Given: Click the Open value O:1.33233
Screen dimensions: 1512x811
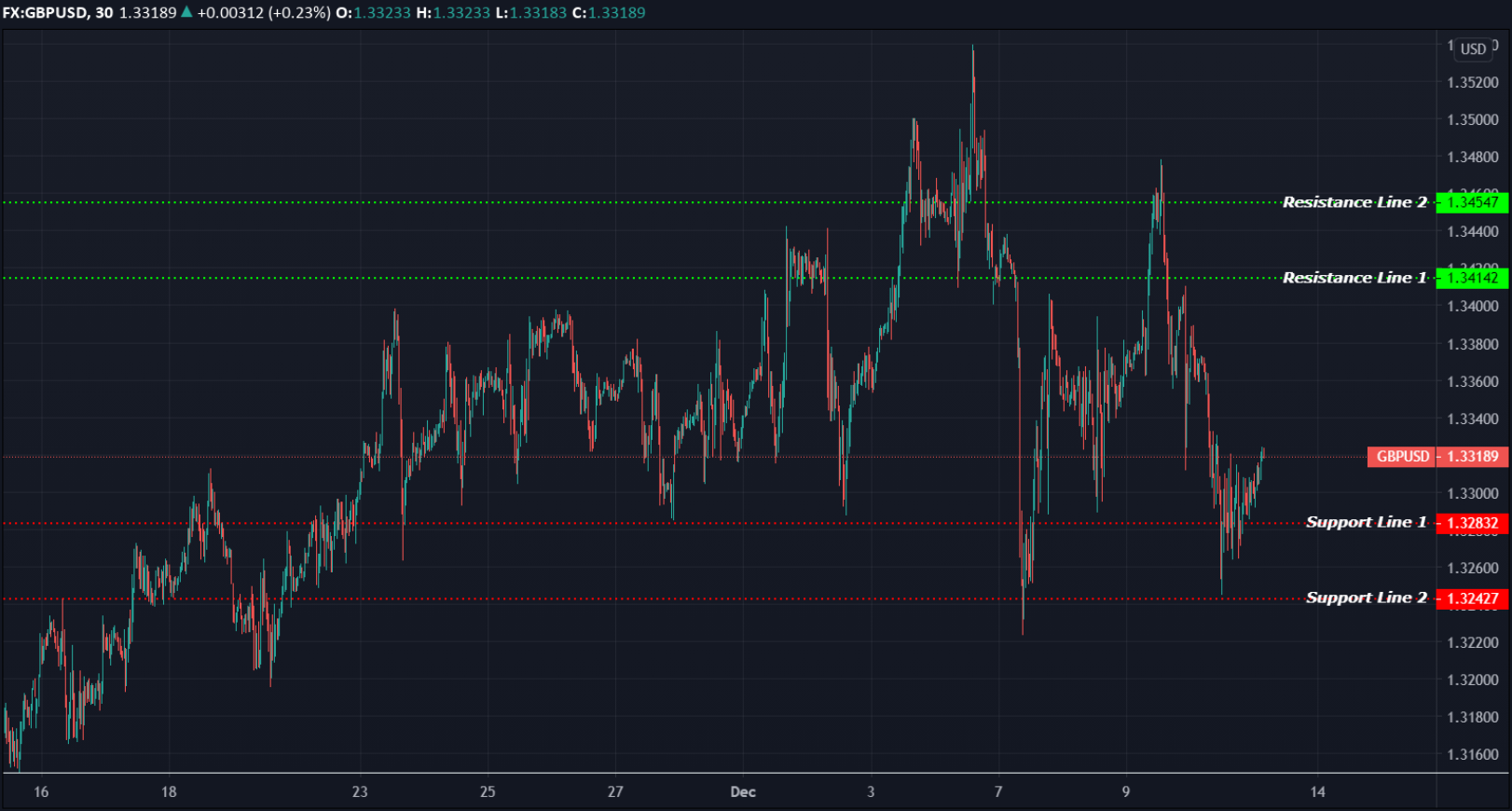Looking at the screenshot, I should pyautogui.click(x=373, y=13).
